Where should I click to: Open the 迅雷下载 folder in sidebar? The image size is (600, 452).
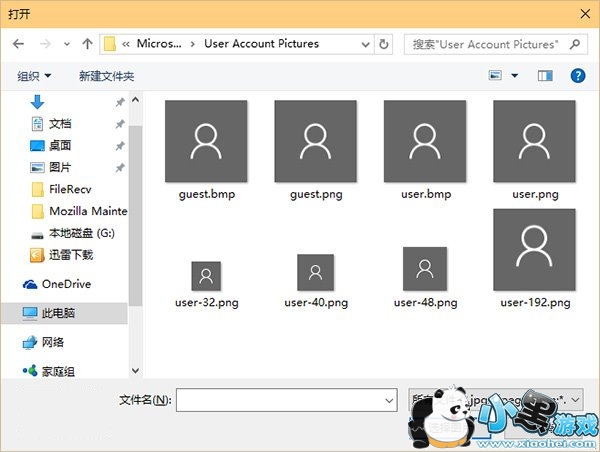point(74,254)
